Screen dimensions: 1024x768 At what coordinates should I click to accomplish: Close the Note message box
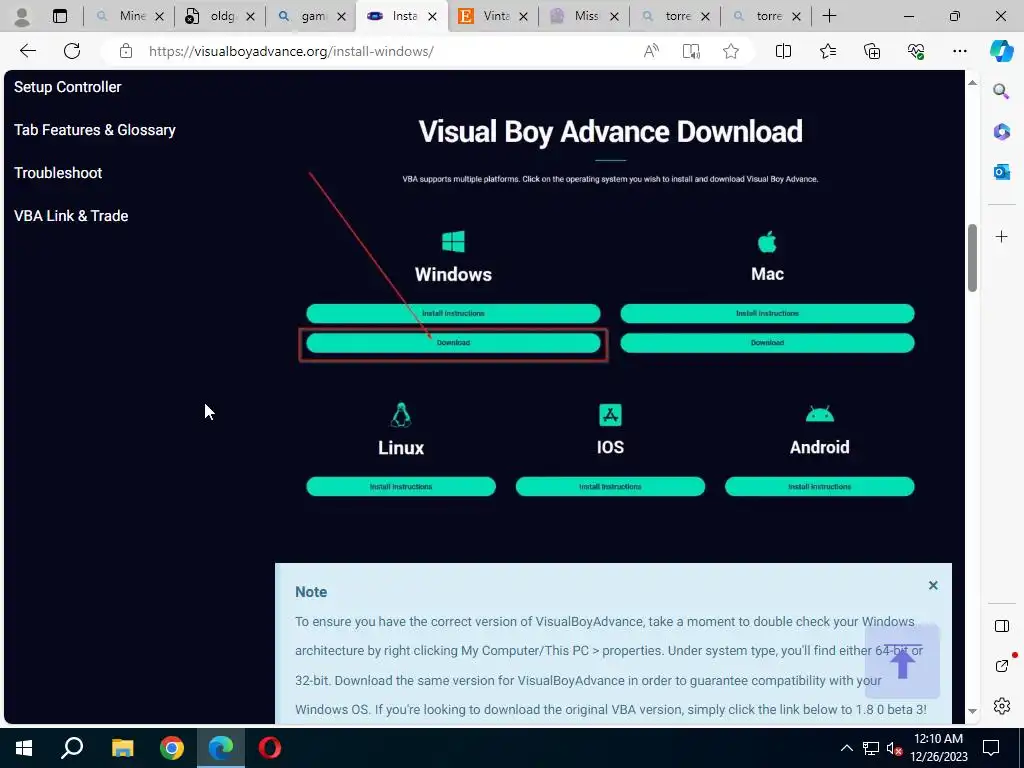coord(933,585)
